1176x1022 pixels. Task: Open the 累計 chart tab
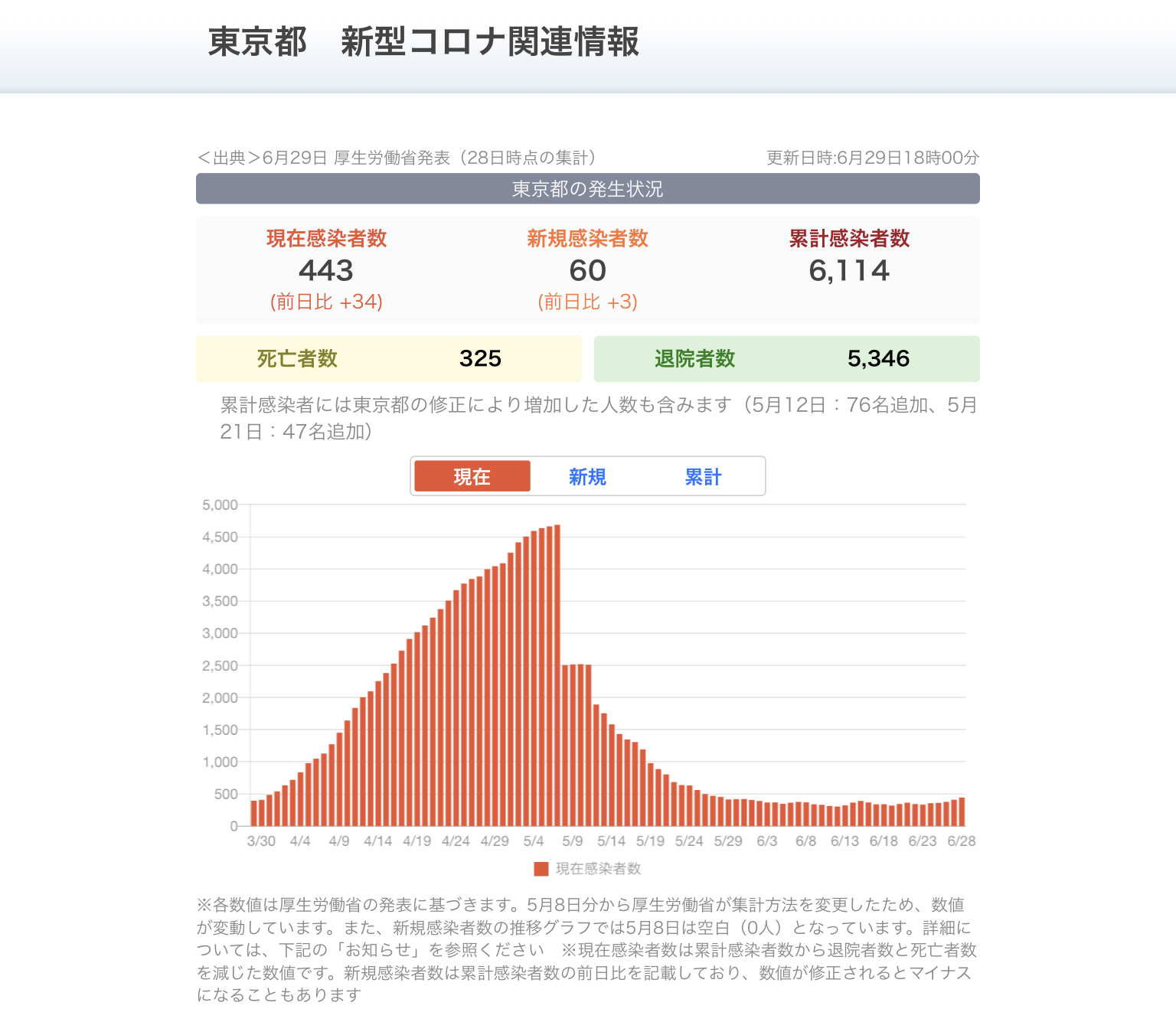[703, 476]
